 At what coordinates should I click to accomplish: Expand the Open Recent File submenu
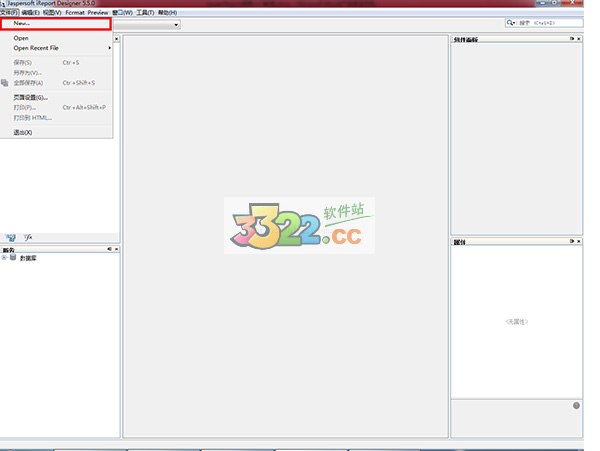(56, 48)
